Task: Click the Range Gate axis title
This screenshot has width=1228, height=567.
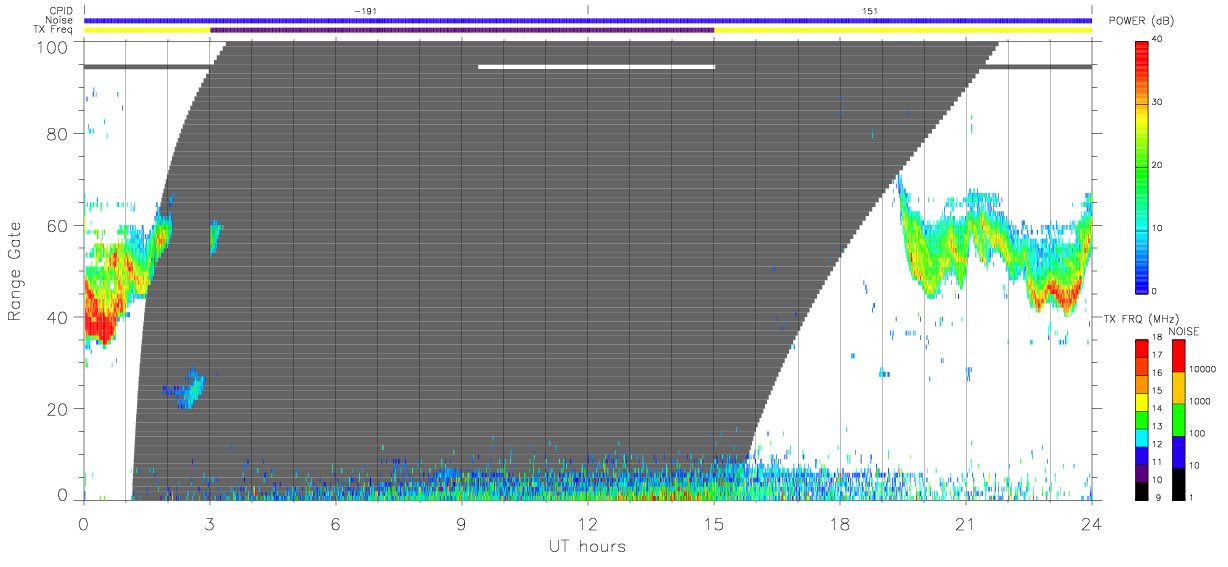Action: point(15,270)
